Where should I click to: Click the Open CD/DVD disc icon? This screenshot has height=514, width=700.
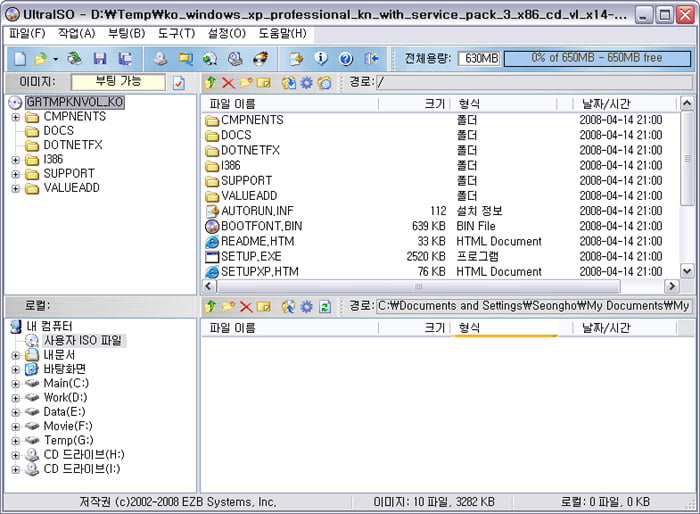[x=75, y=59]
